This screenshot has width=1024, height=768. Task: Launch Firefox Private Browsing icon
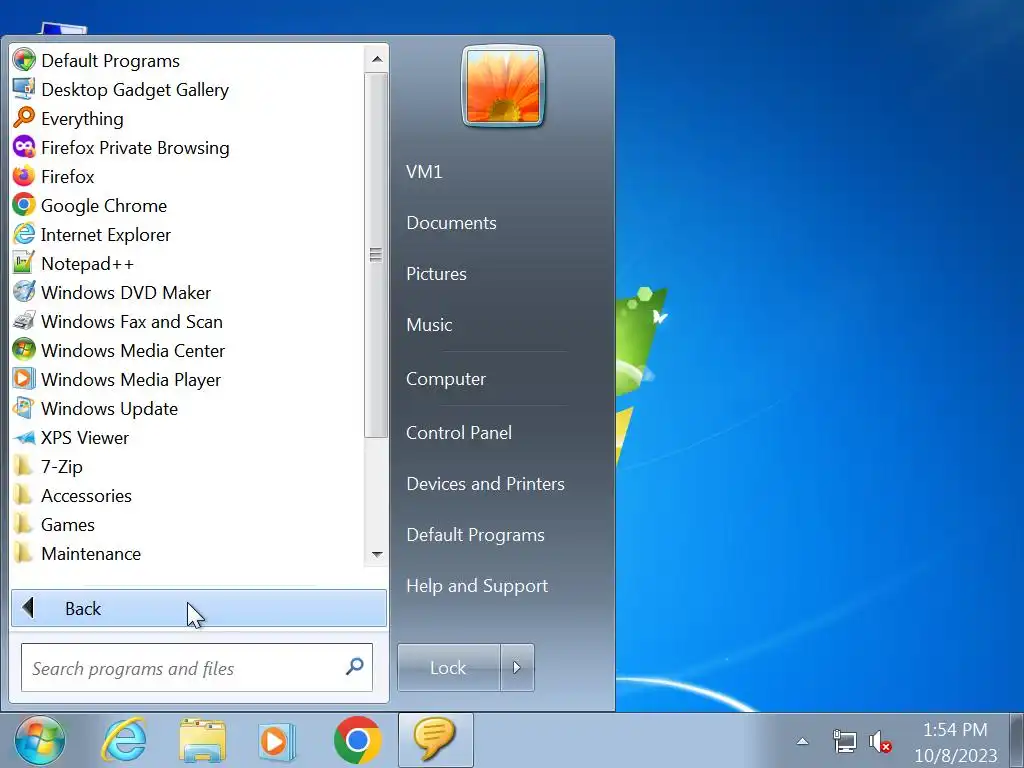tap(24, 147)
